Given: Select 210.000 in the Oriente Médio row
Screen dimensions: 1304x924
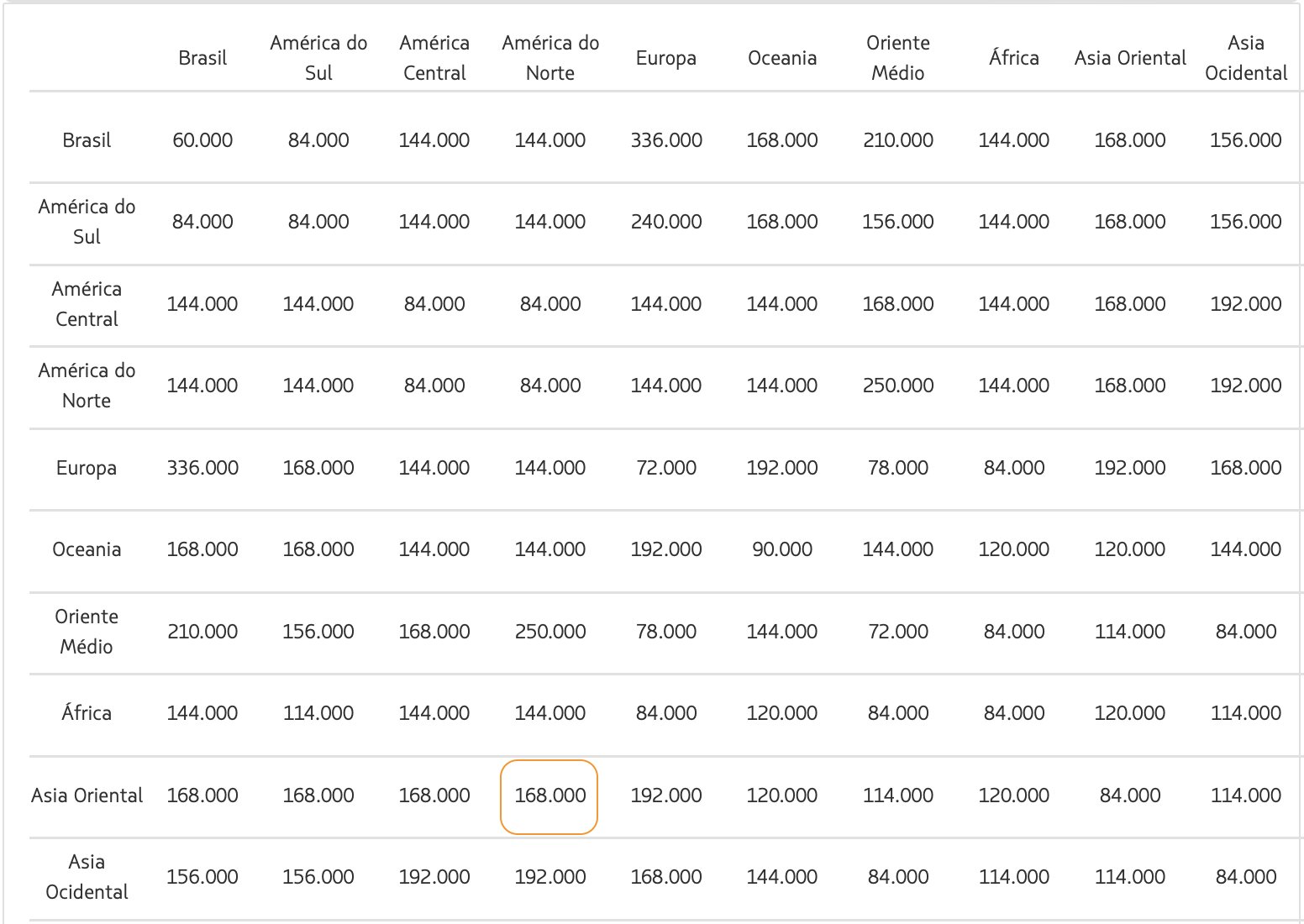Looking at the screenshot, I should [x=202, y=632].
